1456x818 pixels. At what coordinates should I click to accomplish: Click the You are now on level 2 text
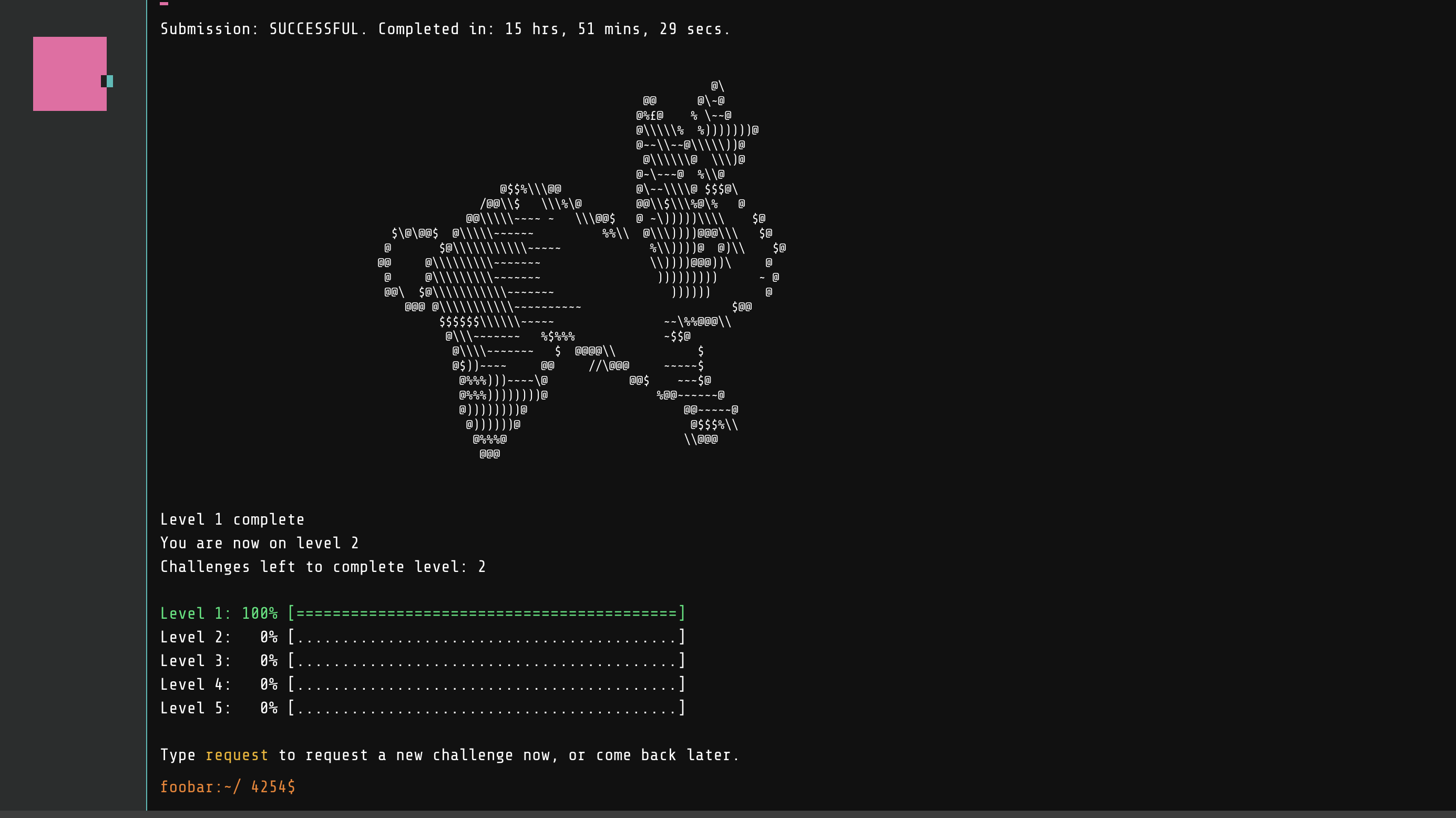(260, 543)
